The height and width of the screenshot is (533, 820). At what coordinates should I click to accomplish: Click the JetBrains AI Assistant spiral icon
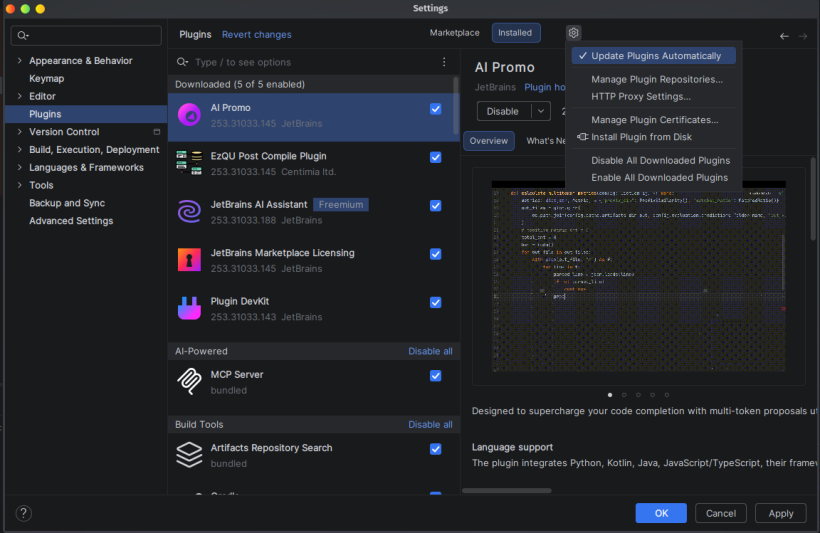coord(189,212)
